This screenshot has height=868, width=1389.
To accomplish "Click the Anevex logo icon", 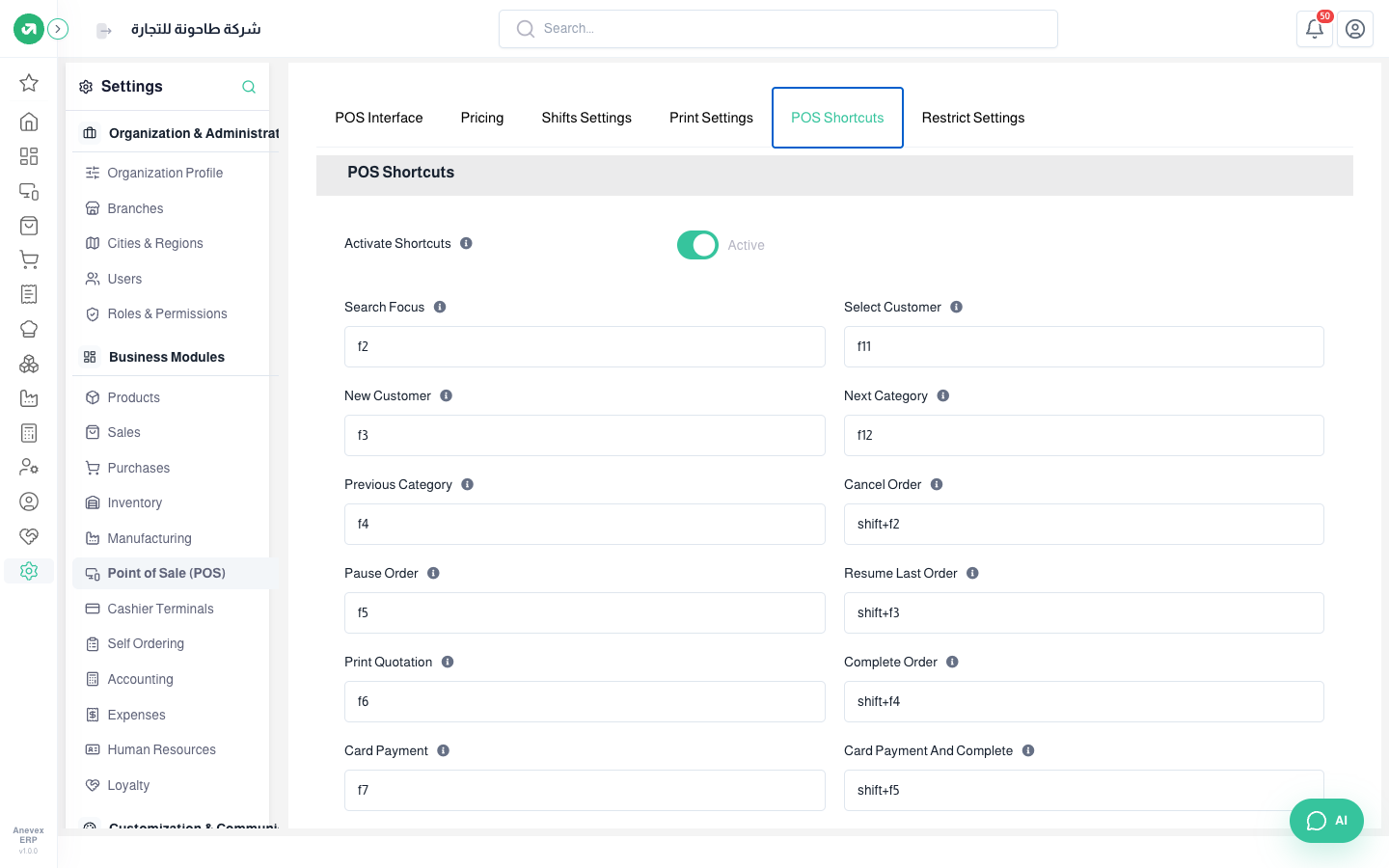I will pos(29,29).
